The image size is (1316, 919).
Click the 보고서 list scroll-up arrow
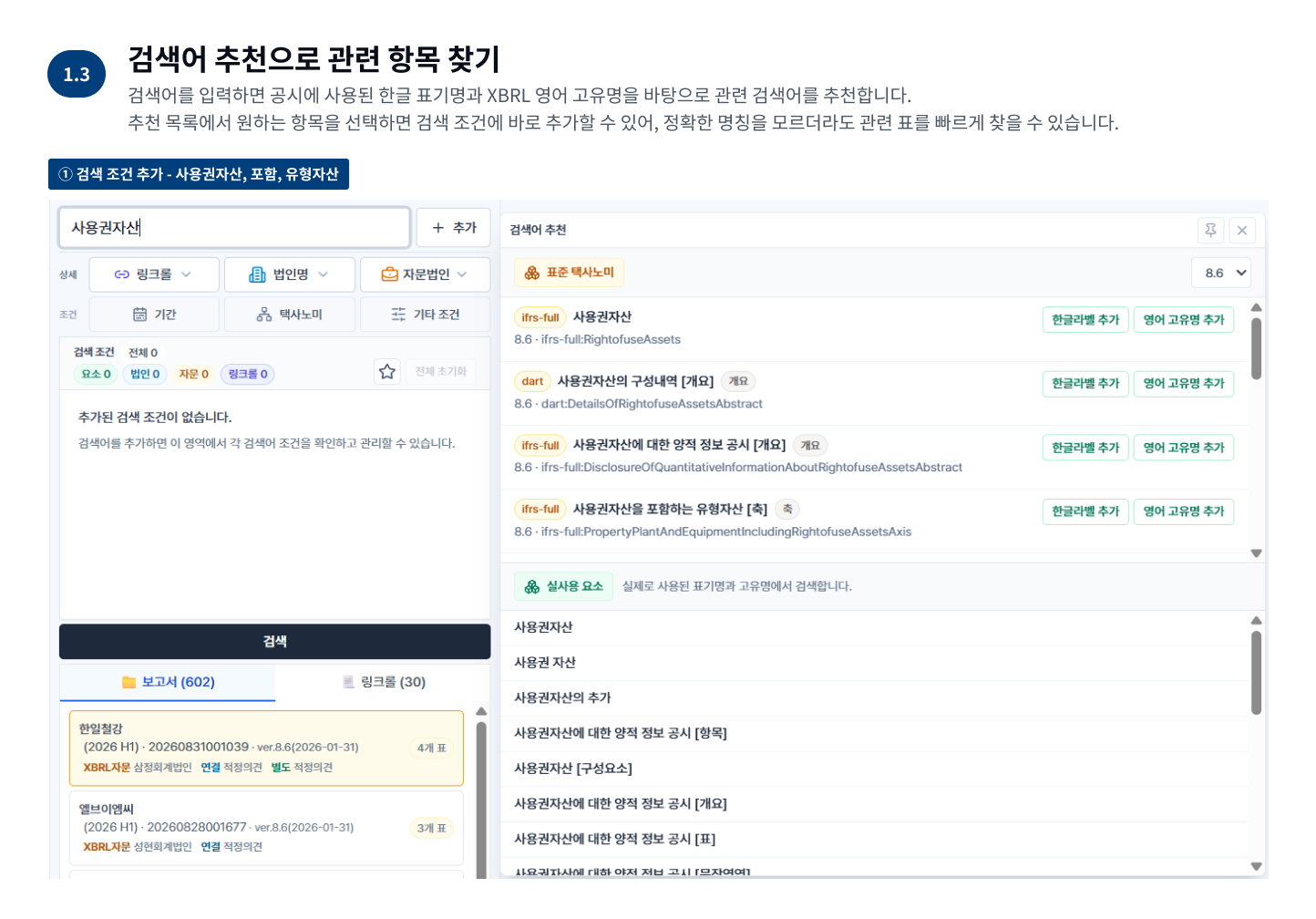pyautogui.click(x=481, y=711)
